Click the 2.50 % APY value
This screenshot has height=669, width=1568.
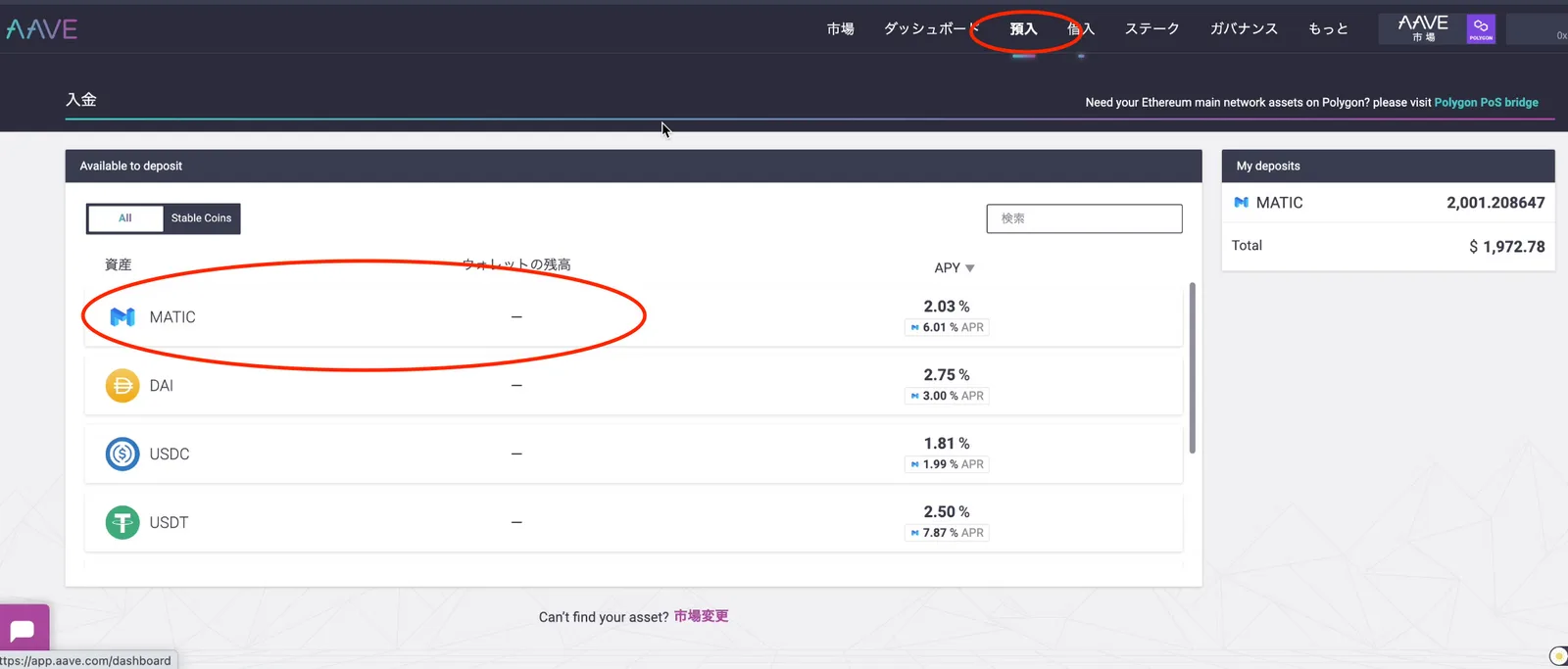tap(947, 512)
